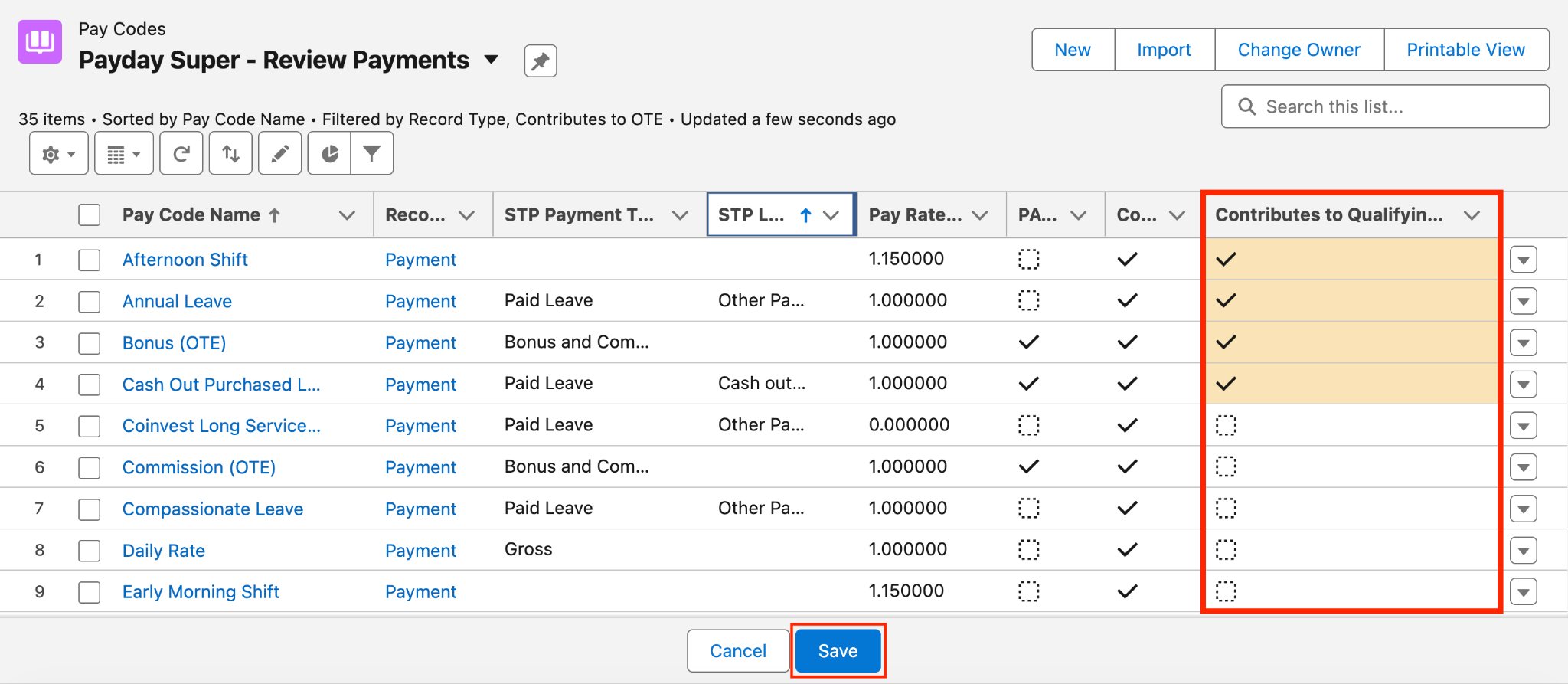Toggle the select-all rows checkbox
The image size is (1568, 684).
[x=90, y=215]
